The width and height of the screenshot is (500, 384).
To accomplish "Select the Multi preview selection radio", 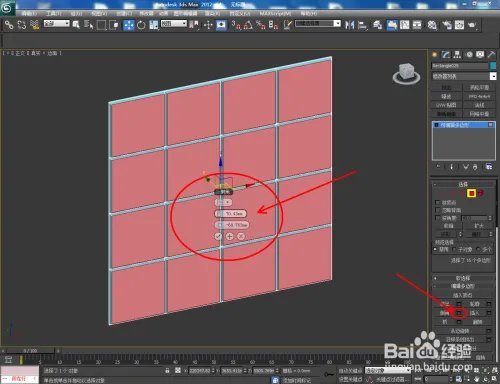I will click(478, 249).
